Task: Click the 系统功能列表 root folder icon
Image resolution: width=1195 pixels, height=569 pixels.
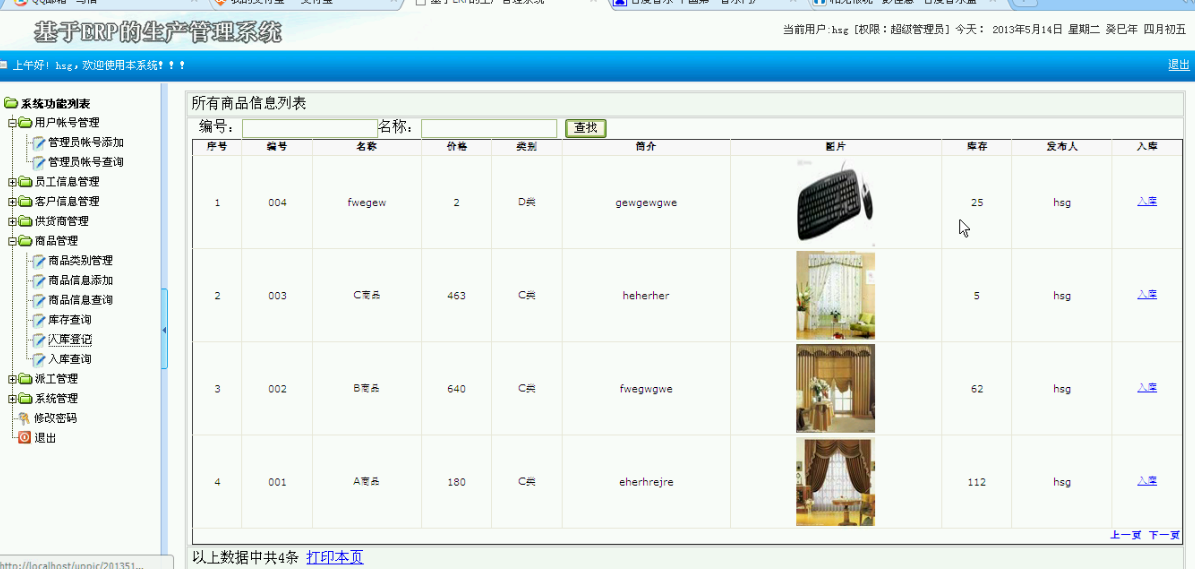Action: point(11,104)
